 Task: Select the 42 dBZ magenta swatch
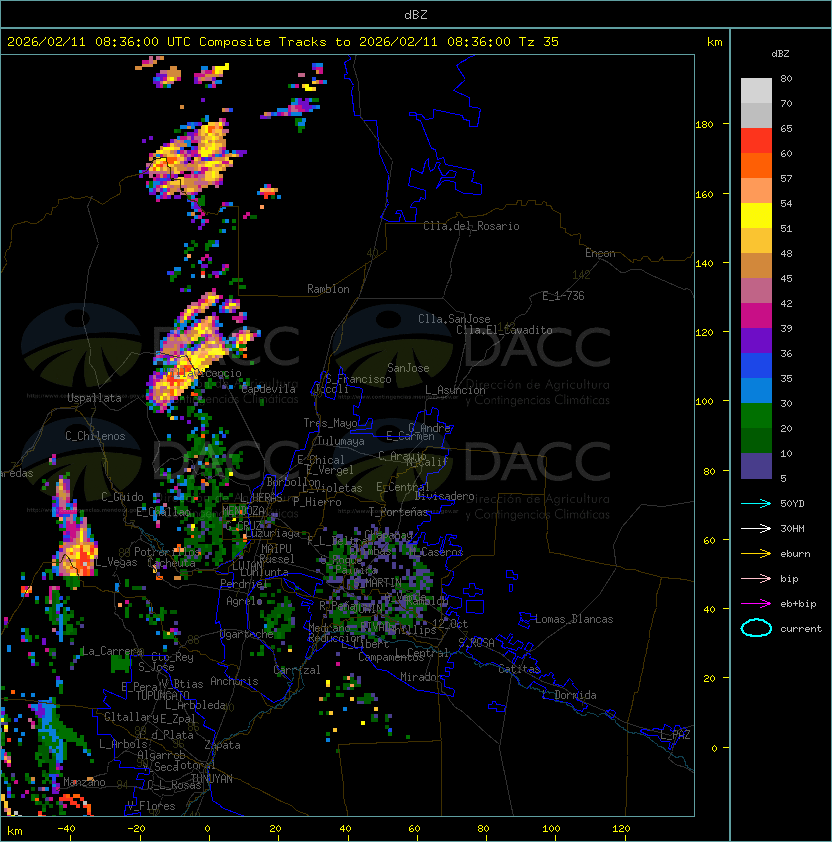(756, 316)
